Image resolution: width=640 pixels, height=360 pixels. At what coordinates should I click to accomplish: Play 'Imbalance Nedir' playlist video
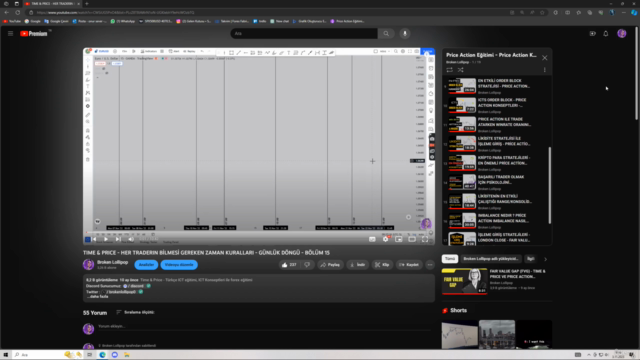tap(496, 220)
